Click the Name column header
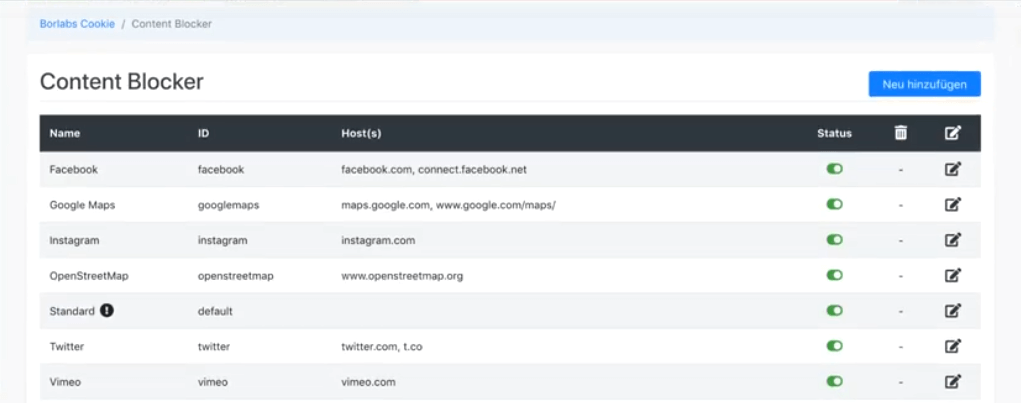 pyautogui.click(x=64, y=133)
